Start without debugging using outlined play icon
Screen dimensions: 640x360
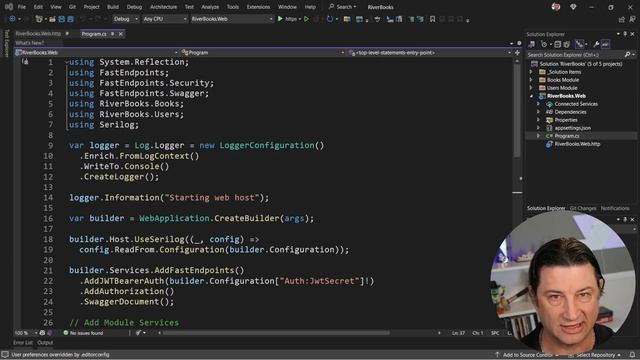pos(307,19)
